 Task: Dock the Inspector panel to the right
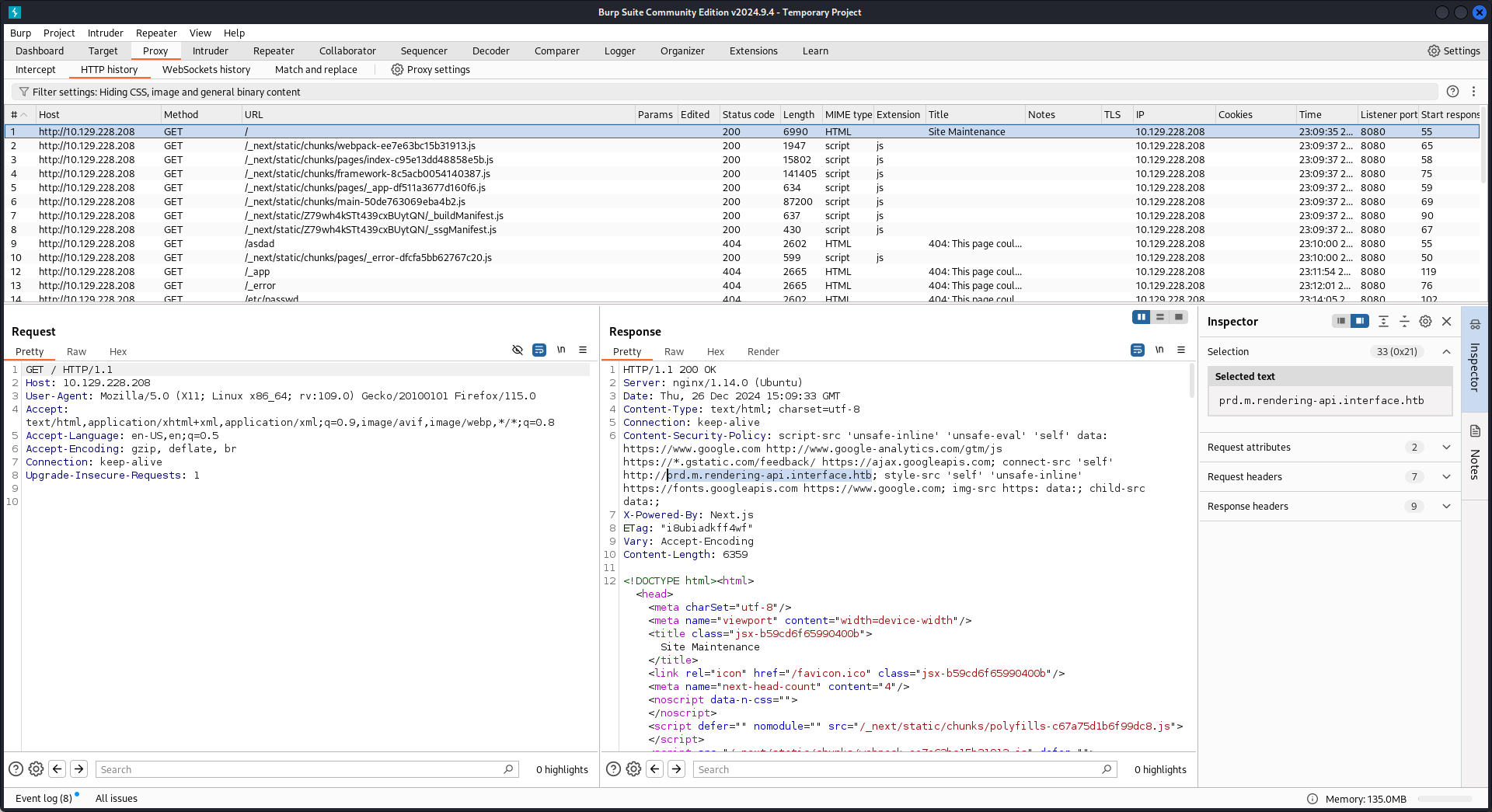click(1360, 321)
